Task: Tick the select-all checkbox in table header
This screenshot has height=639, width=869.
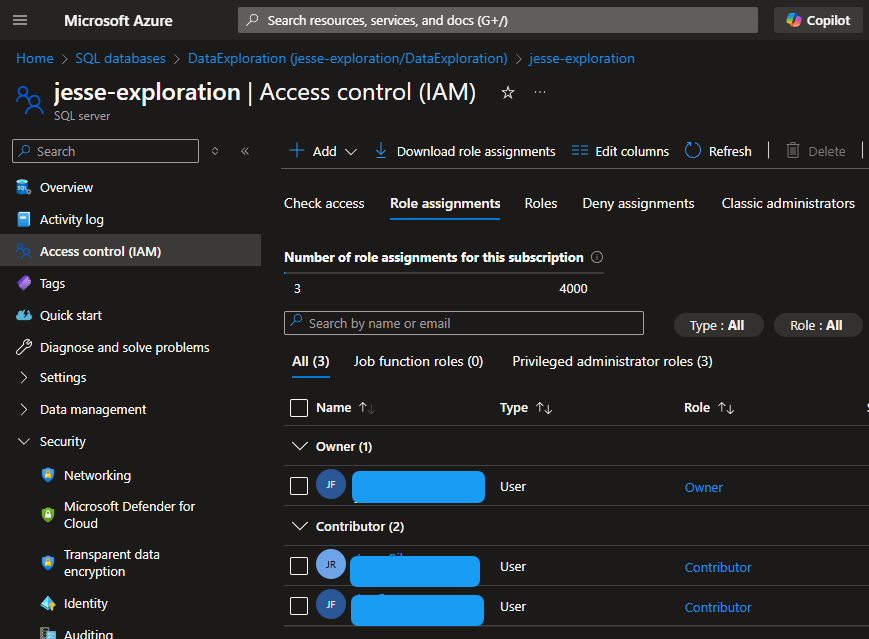Action: coord(299,408)
